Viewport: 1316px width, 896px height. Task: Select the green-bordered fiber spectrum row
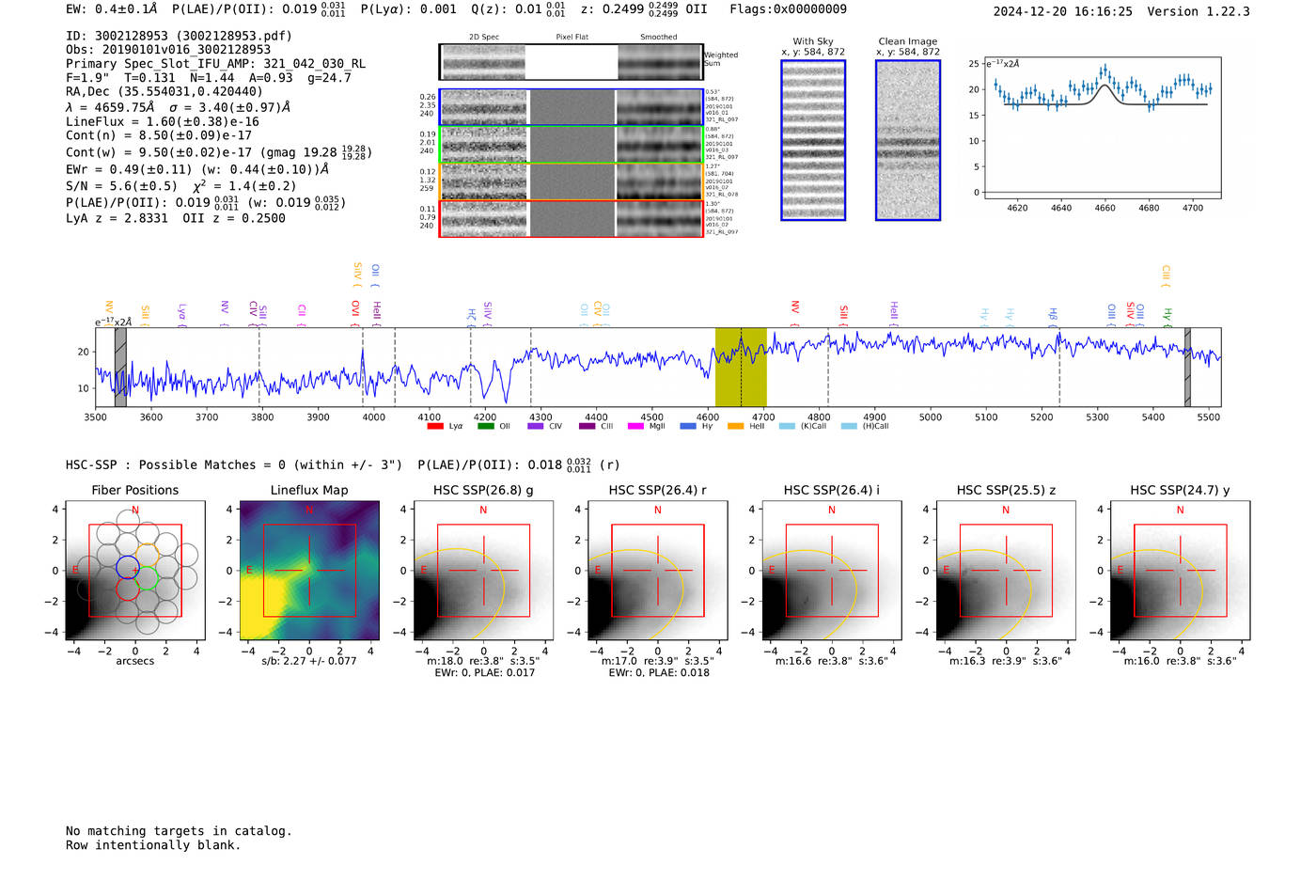pos(571,145)
